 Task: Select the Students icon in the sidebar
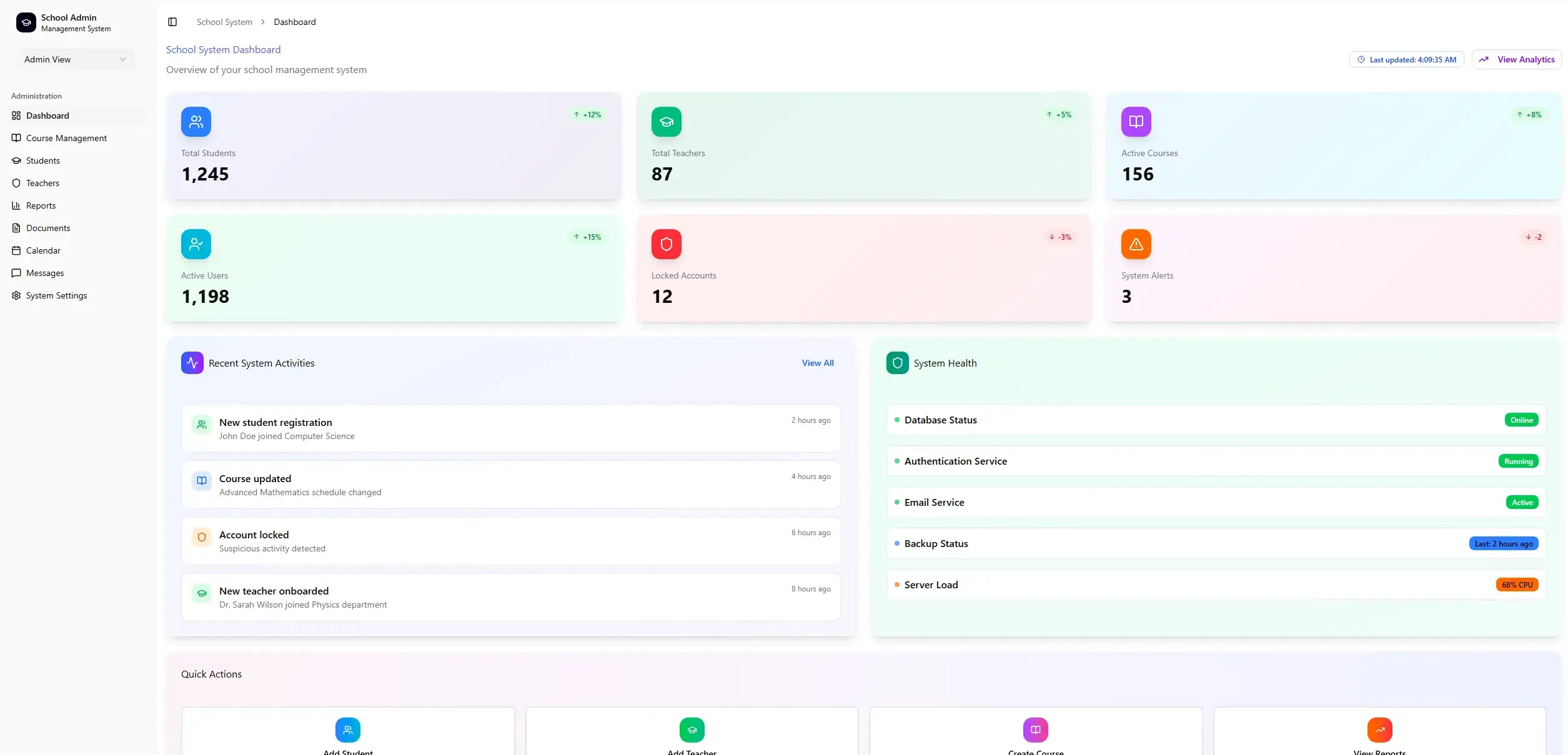[16, 160]
